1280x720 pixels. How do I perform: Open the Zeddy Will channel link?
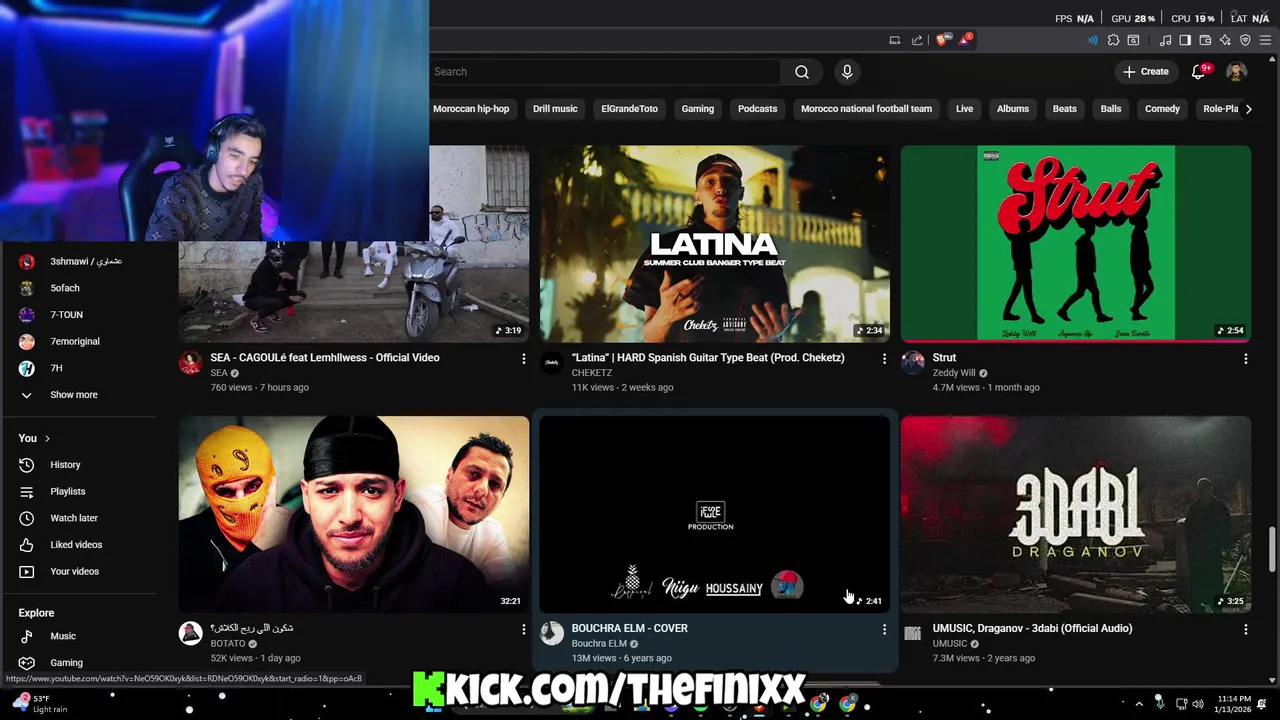(x=953, y=373)
